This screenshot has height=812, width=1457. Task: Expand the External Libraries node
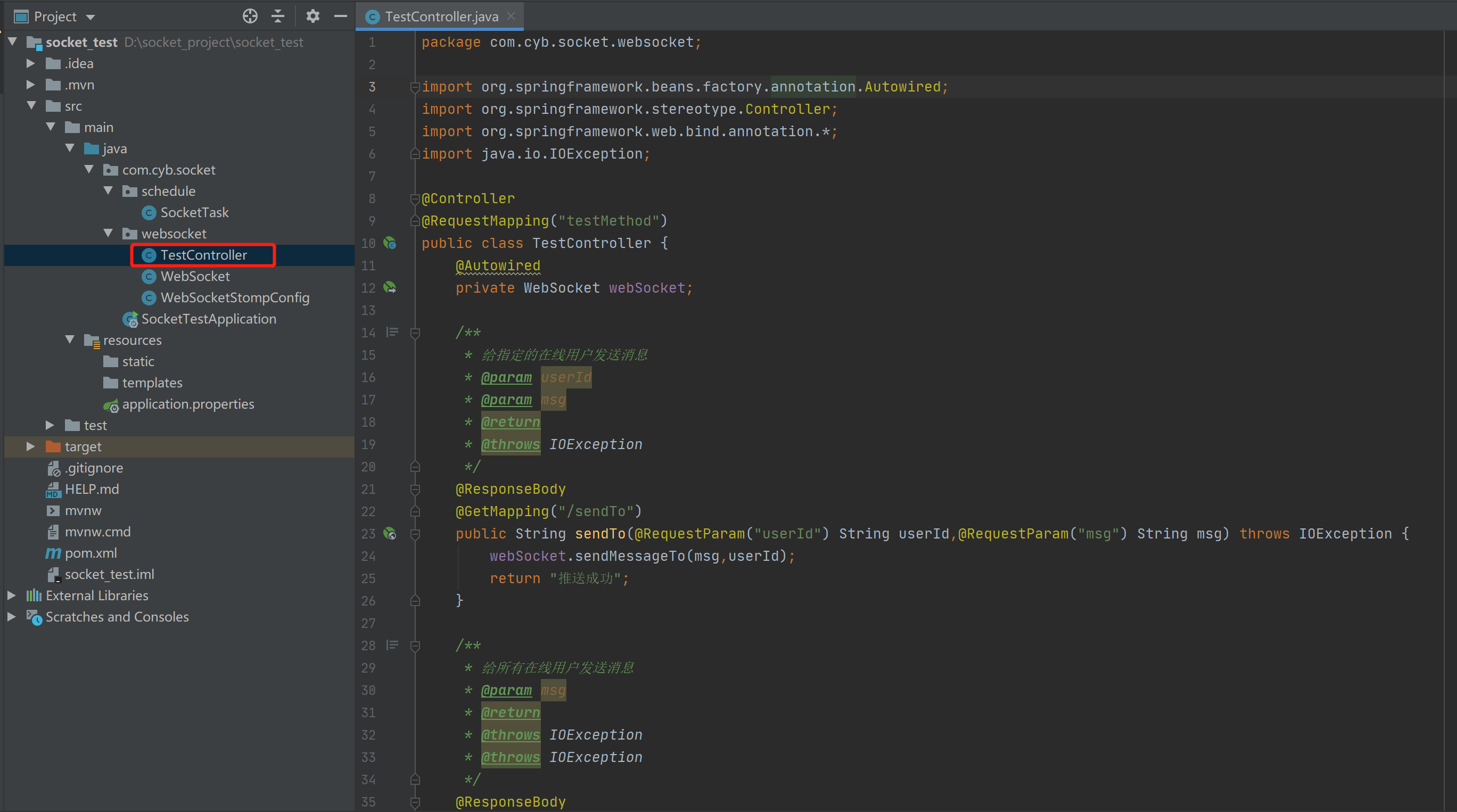coord(11,595)
